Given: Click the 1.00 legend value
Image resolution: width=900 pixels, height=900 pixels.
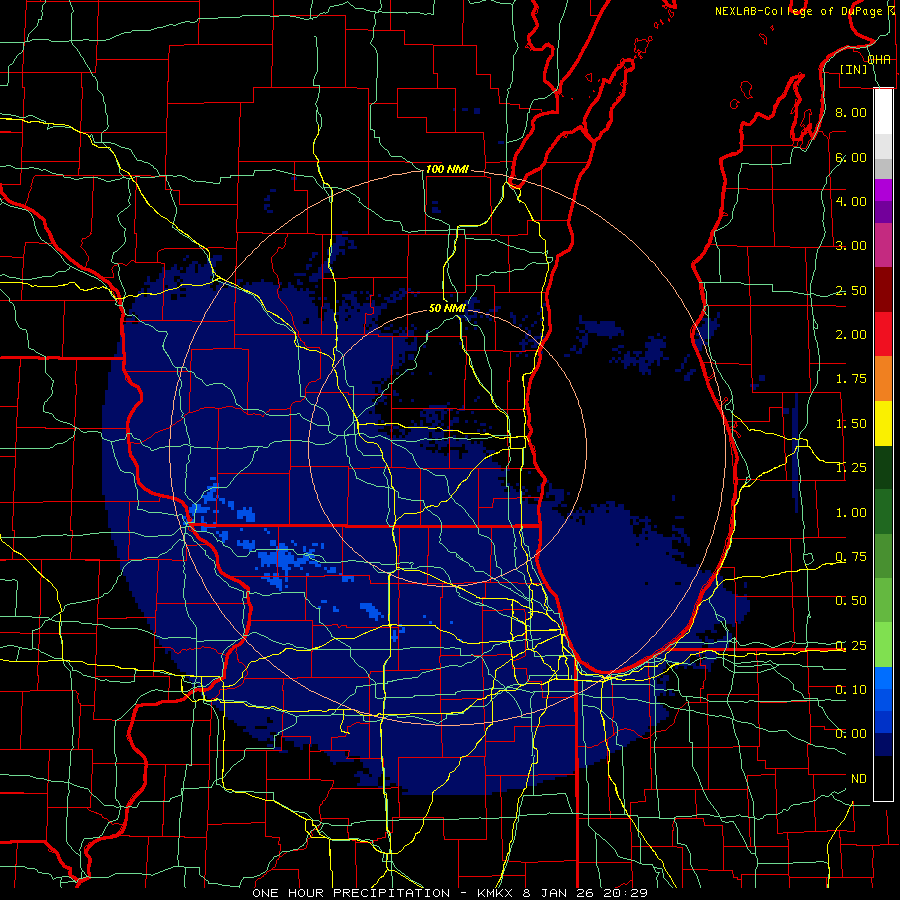Looking at the screenshot, I should [x=851, y=513].
